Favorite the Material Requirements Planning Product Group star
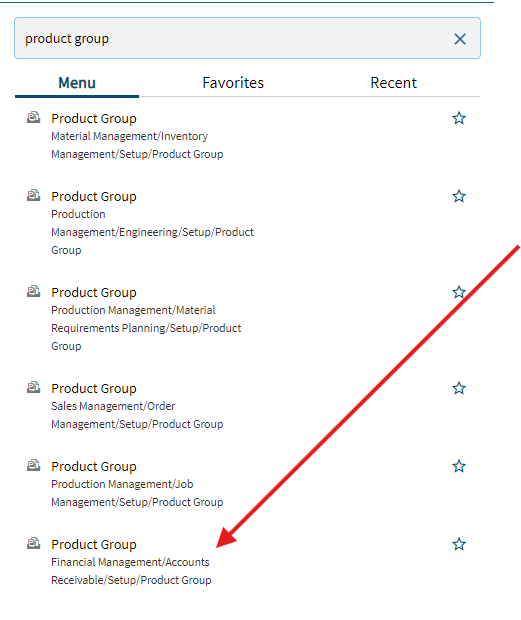 (x=459, y=292)
